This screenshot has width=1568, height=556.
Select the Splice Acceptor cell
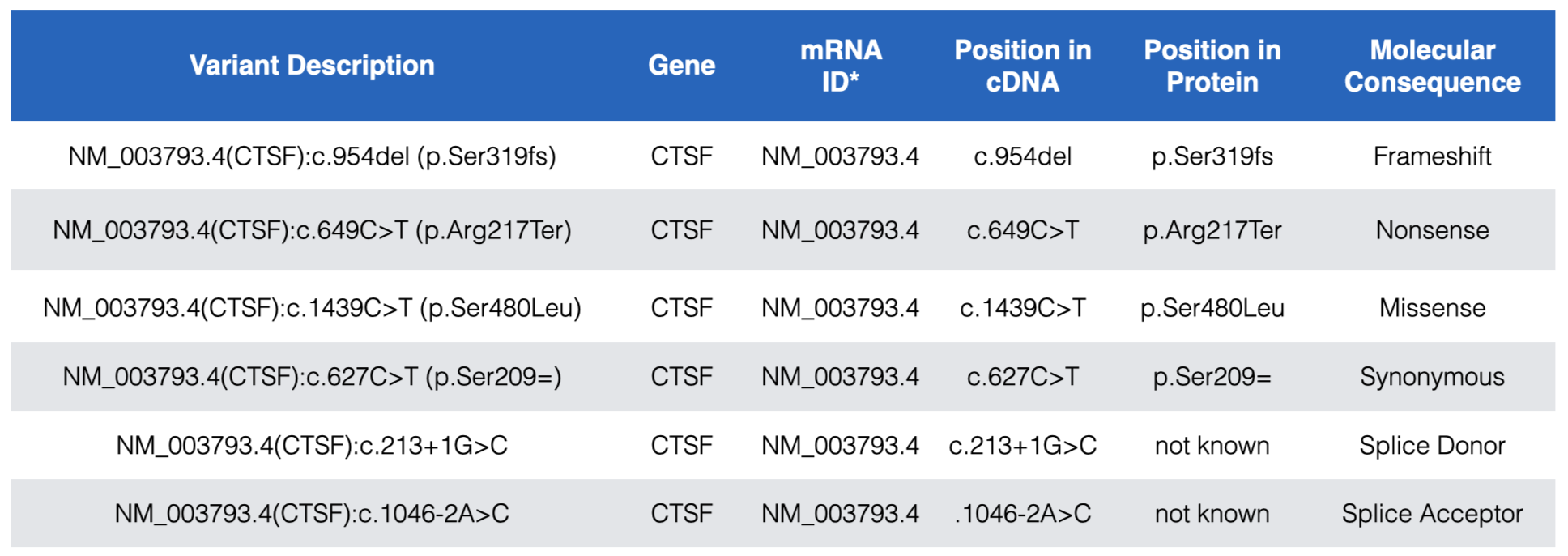coord(1432,514)
